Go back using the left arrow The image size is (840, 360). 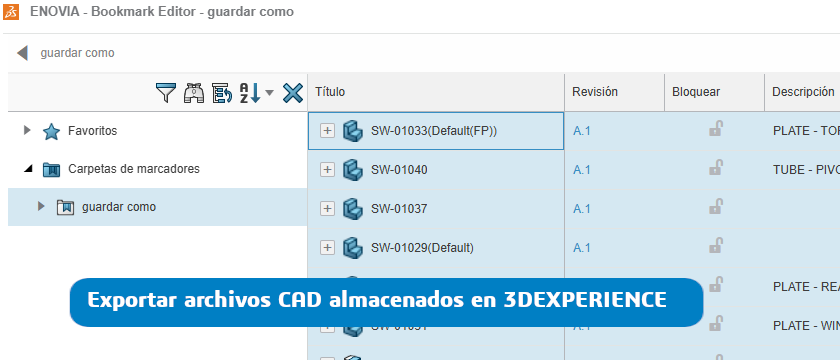click(22, 53)
